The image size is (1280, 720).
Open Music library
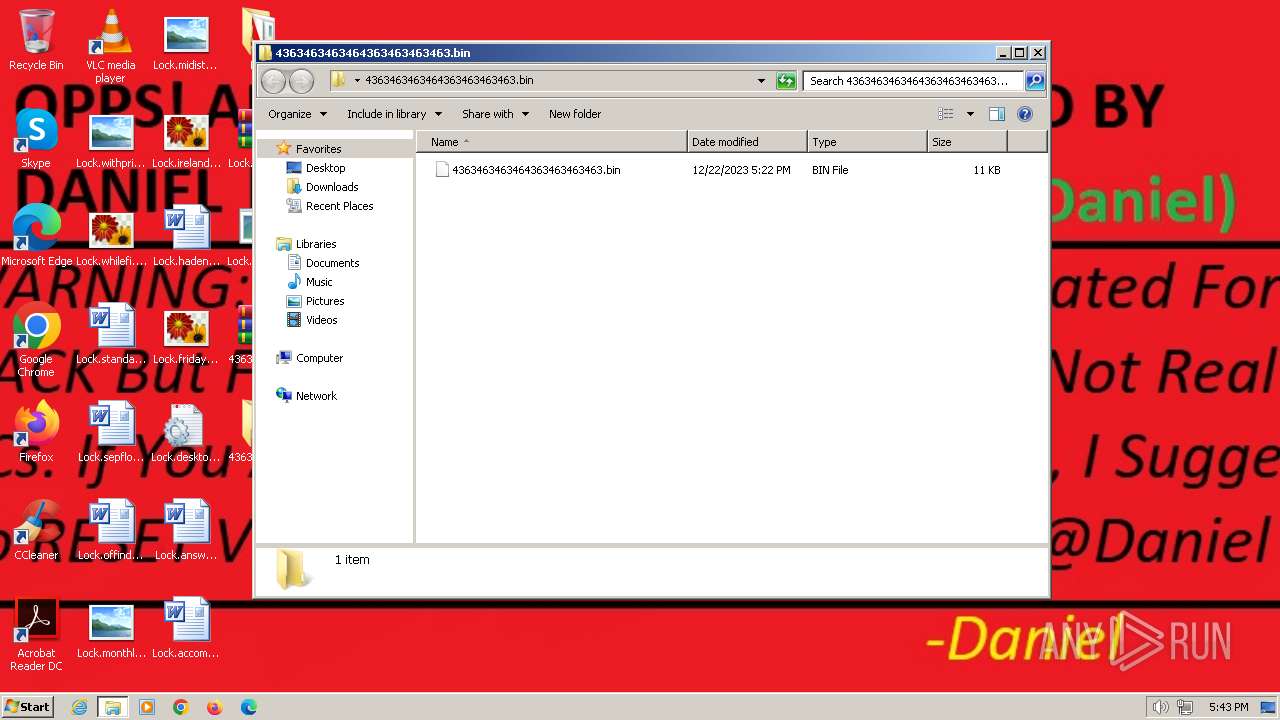click(x=319, y=282)
